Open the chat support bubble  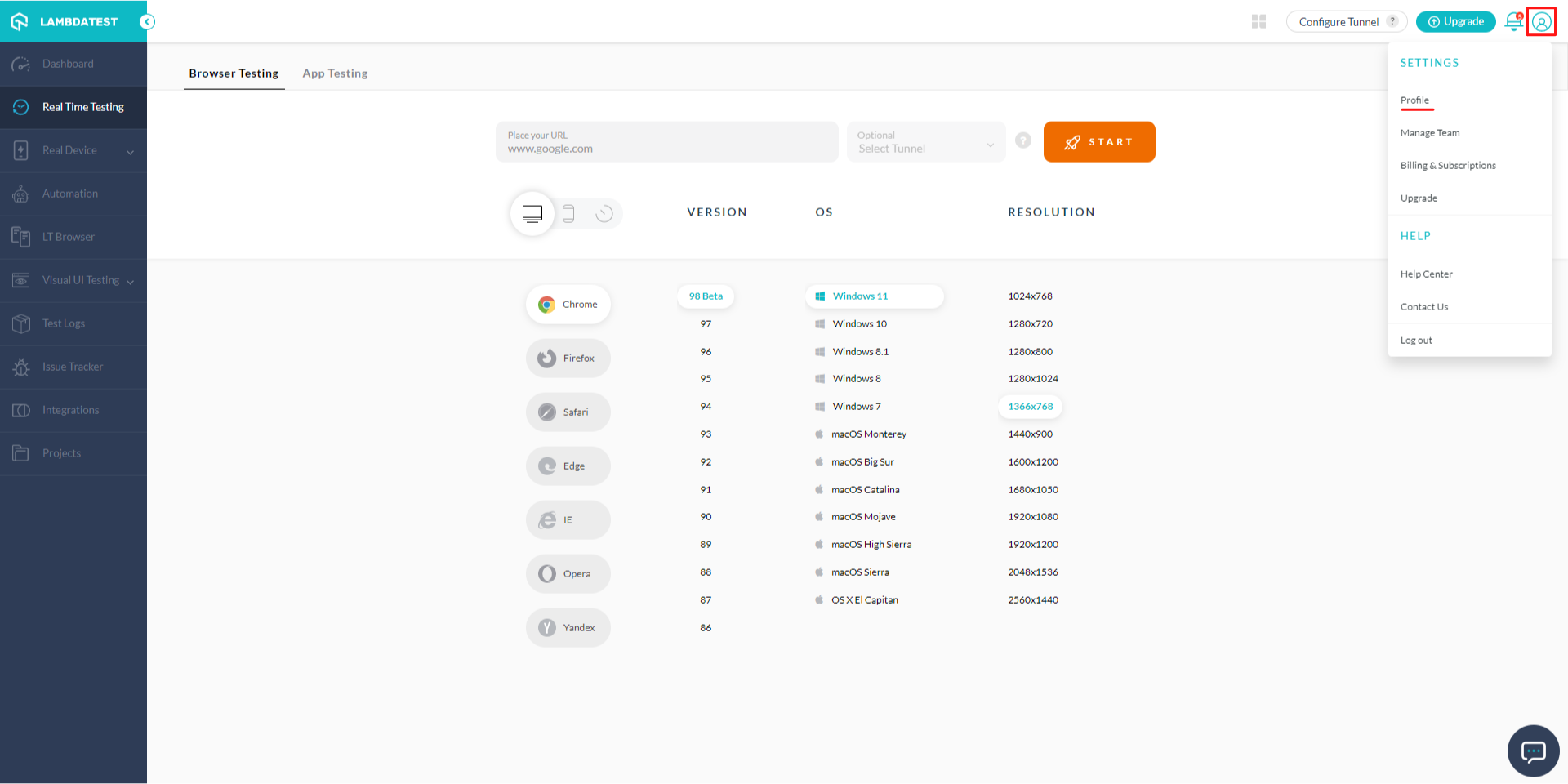pyautogui.click(x=1533, y=751)
